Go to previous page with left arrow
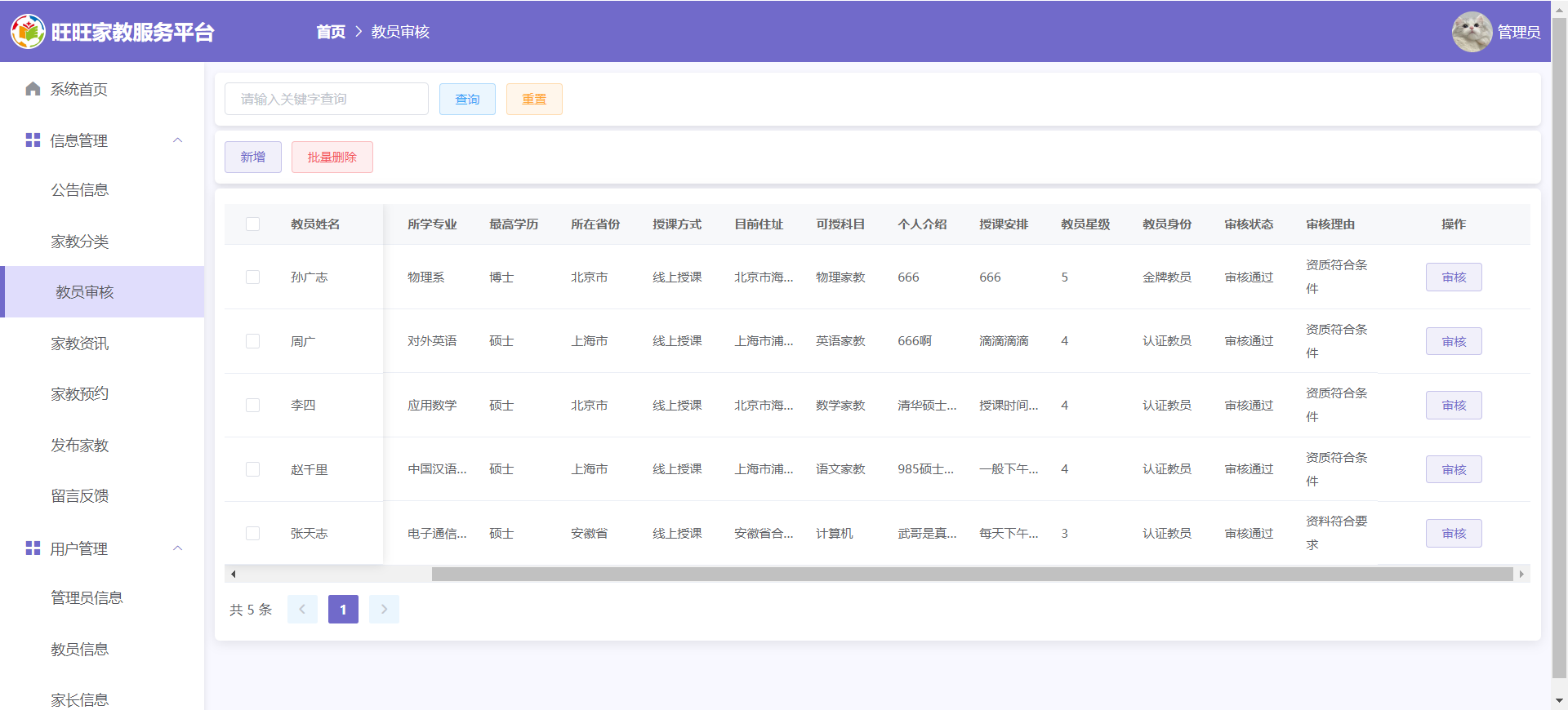1568x710 pixels. tap(302, 610)
